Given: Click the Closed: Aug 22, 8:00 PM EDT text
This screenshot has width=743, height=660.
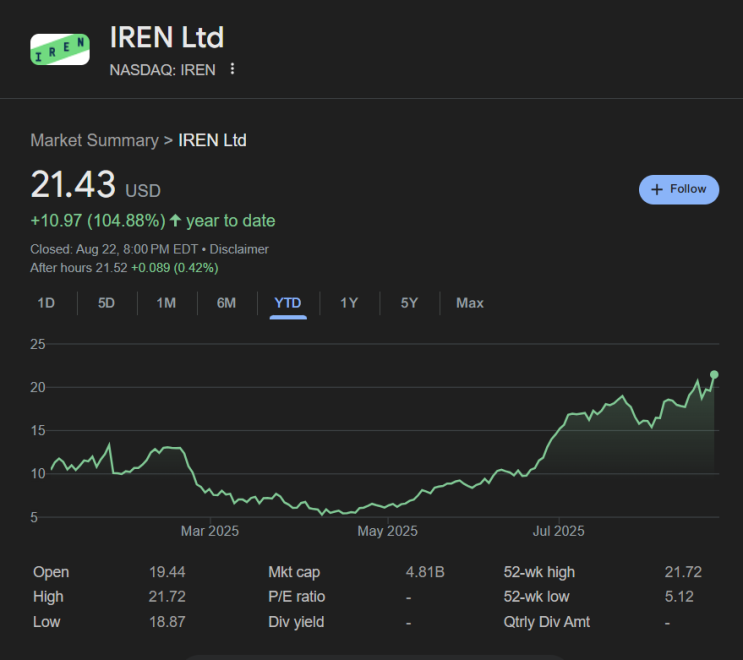Looking at the screenshot, I should click(114, 249).
